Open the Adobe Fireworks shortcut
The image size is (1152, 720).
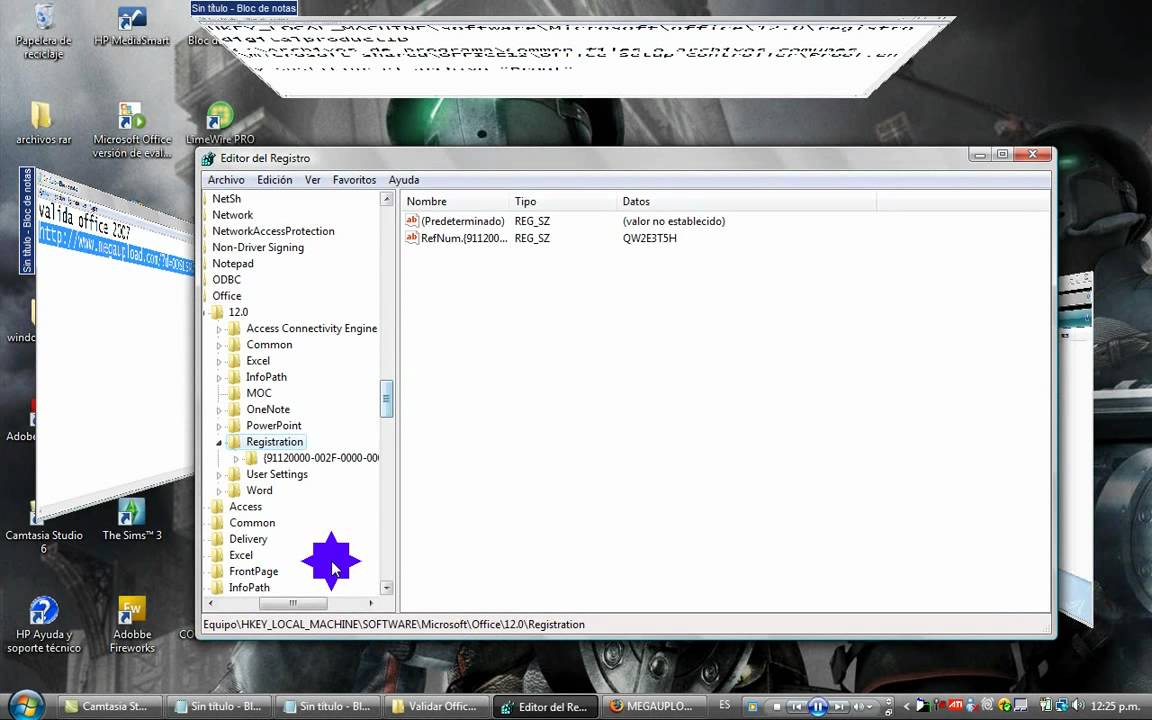pos(132,625)
